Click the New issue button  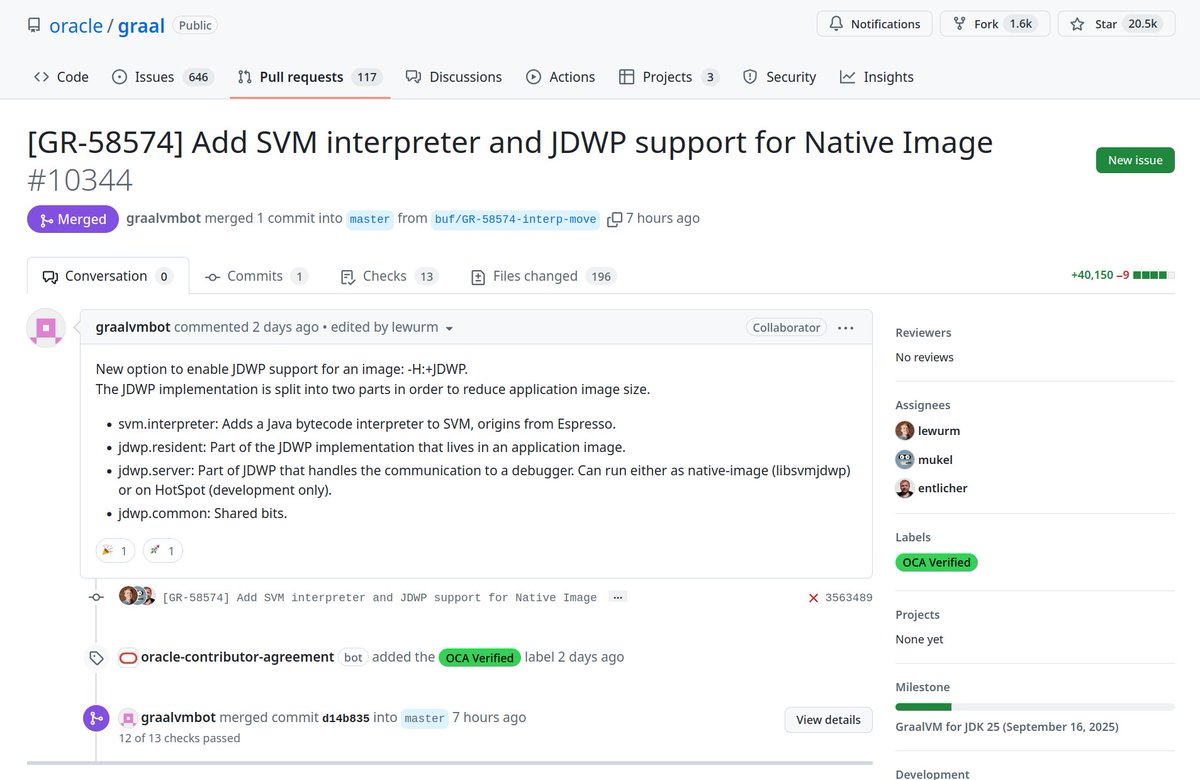[1135, 160]
